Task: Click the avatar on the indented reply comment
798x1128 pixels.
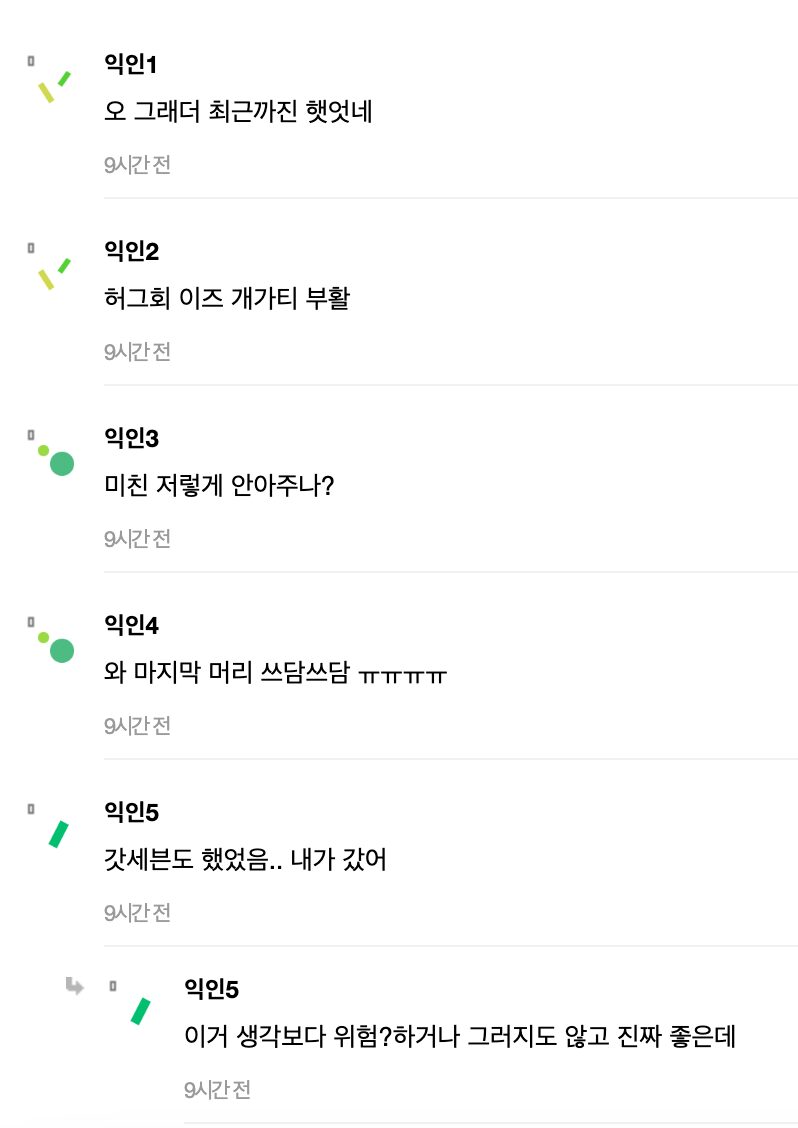Action: coord(140,1010)
